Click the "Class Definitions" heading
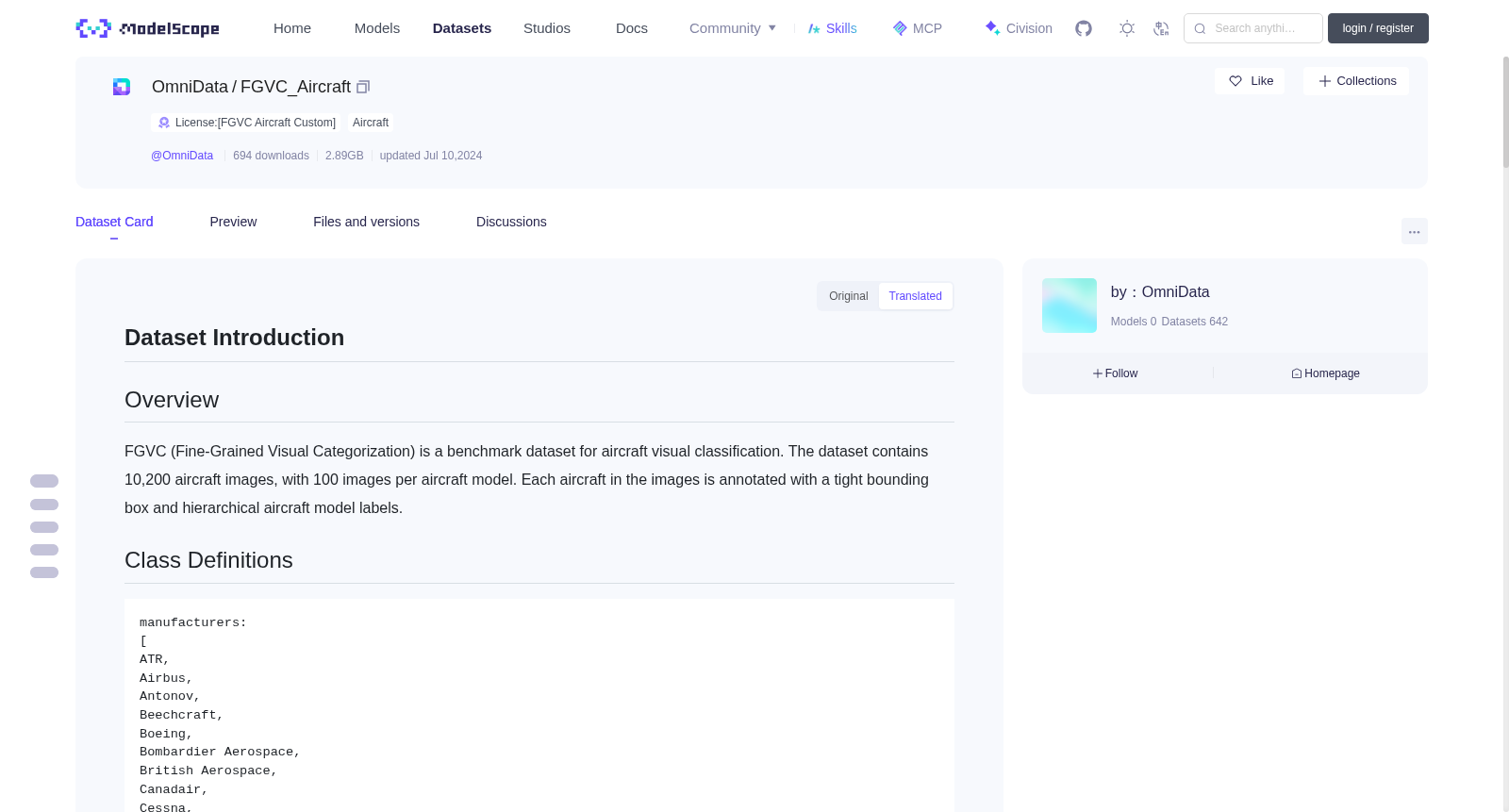 (208, 560)
